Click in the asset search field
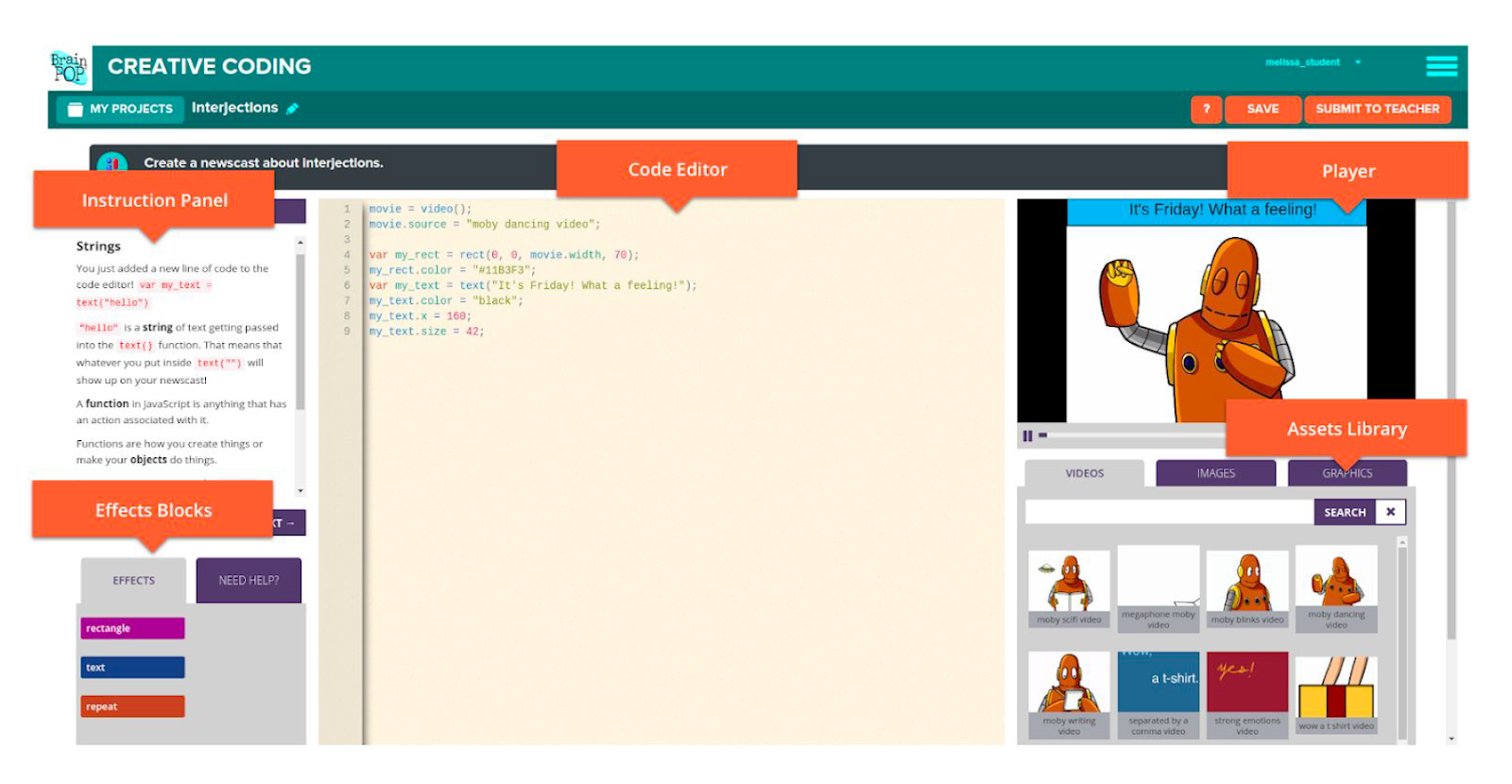 point(1169,512)
